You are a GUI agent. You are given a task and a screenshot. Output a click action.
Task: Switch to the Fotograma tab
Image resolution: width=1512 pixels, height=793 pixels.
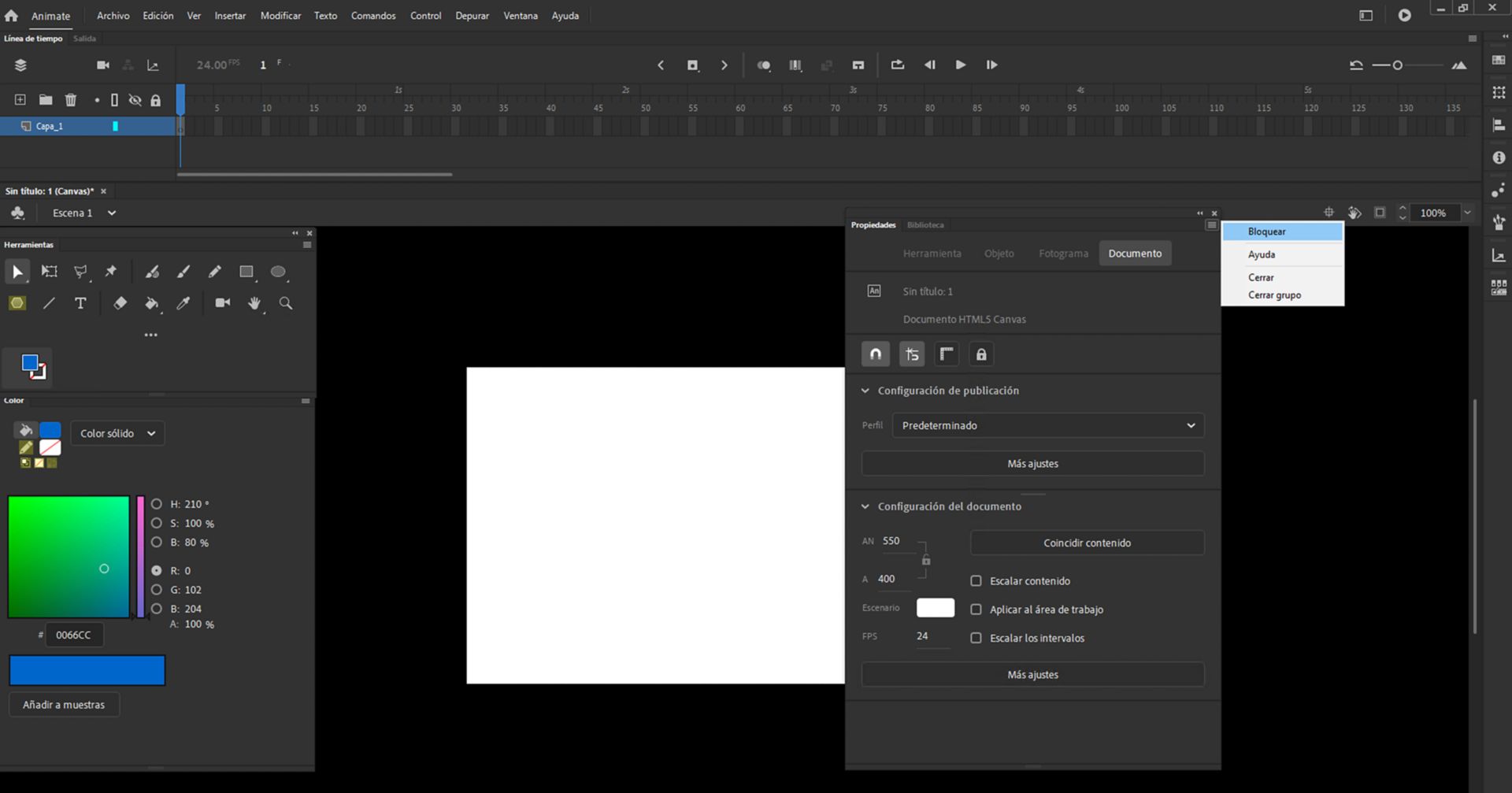(1063, 254)
